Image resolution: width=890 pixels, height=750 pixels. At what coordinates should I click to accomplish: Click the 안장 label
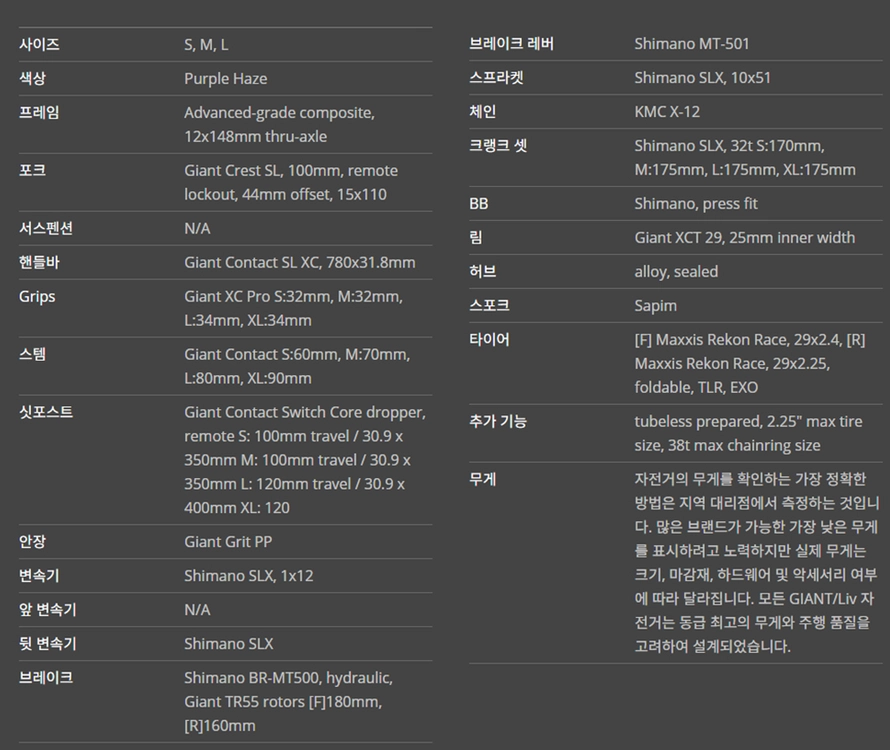coord(32,542)
